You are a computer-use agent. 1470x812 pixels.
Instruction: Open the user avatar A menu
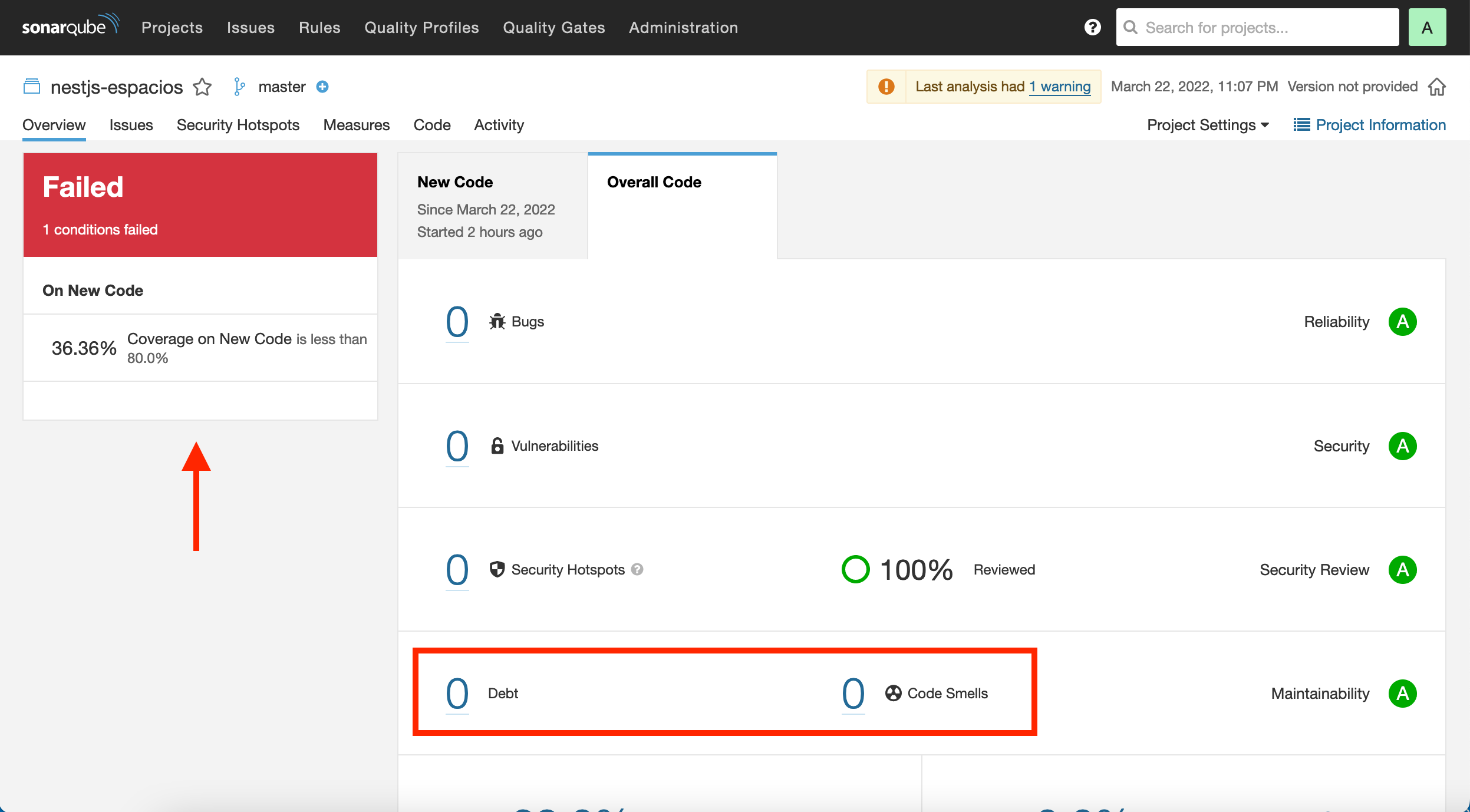coord(1427,27)
